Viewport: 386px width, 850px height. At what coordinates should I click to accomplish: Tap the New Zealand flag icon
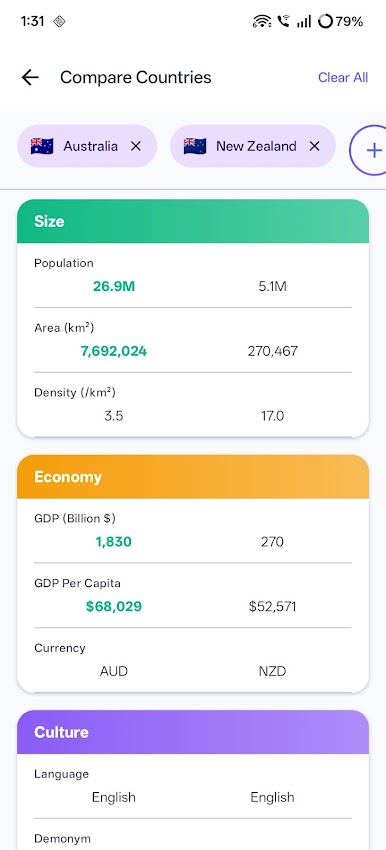(x=195, y=146)
